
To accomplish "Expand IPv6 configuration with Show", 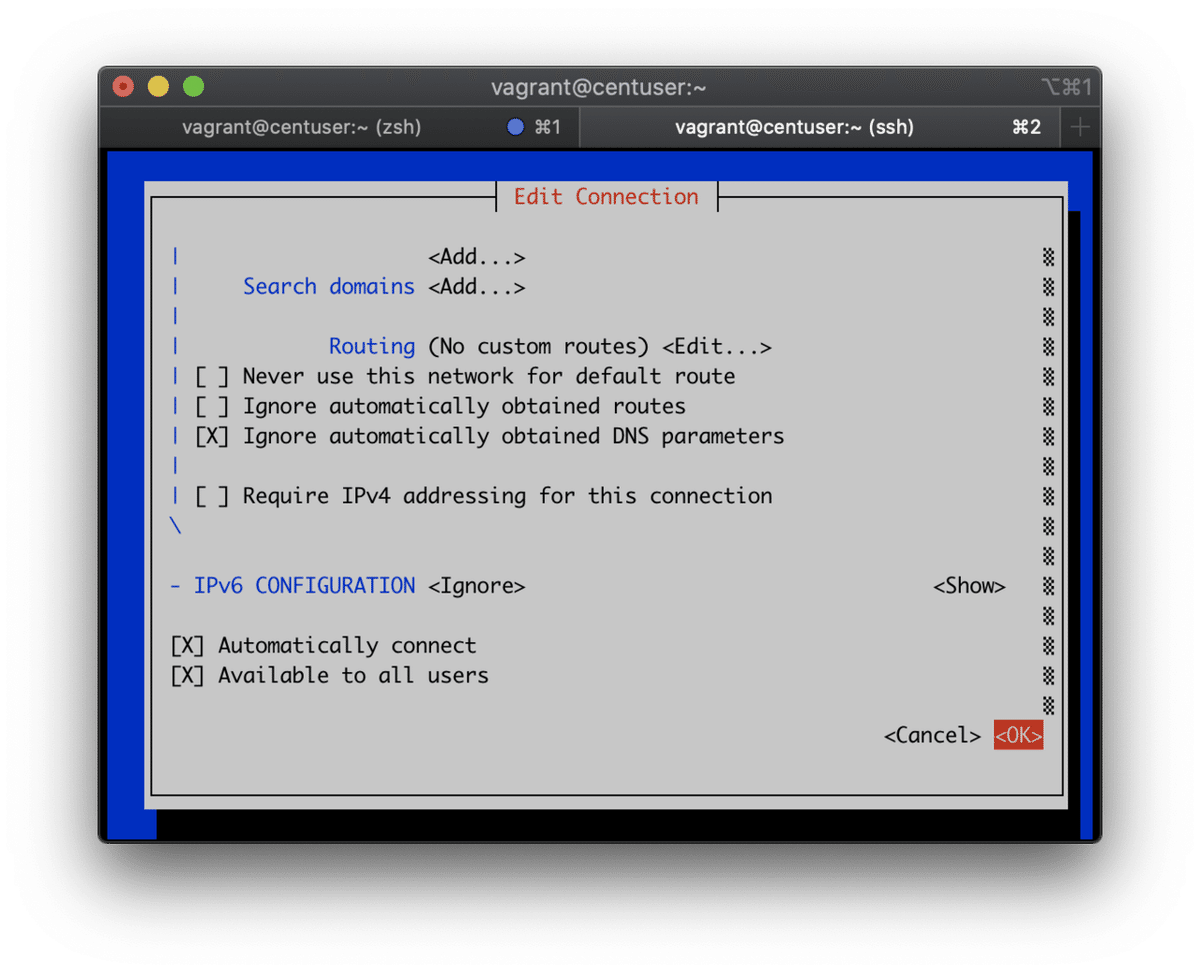I will [969, 586].
